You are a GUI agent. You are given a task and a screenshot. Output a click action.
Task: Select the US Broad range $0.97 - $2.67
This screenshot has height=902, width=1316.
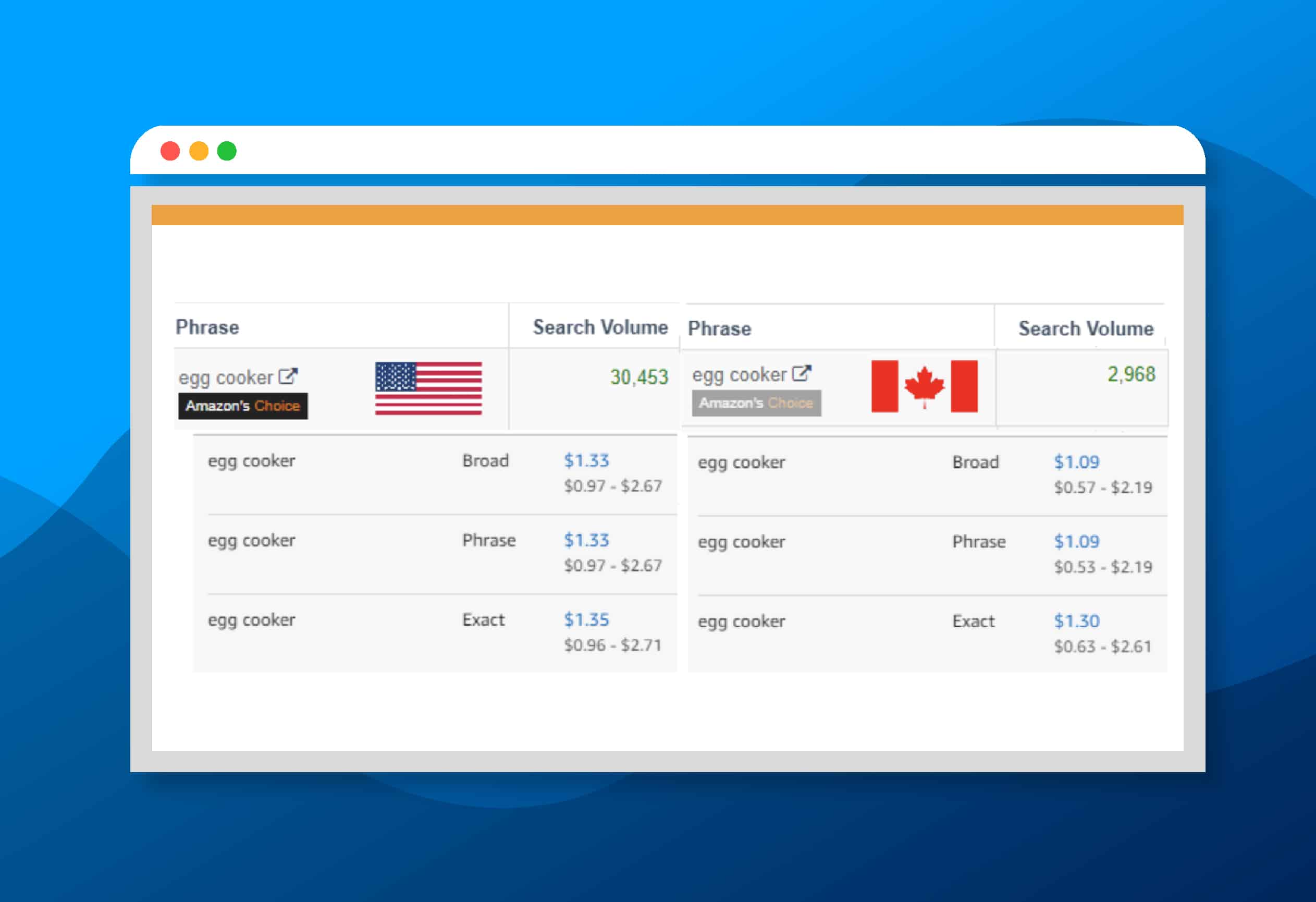[613, 486]
